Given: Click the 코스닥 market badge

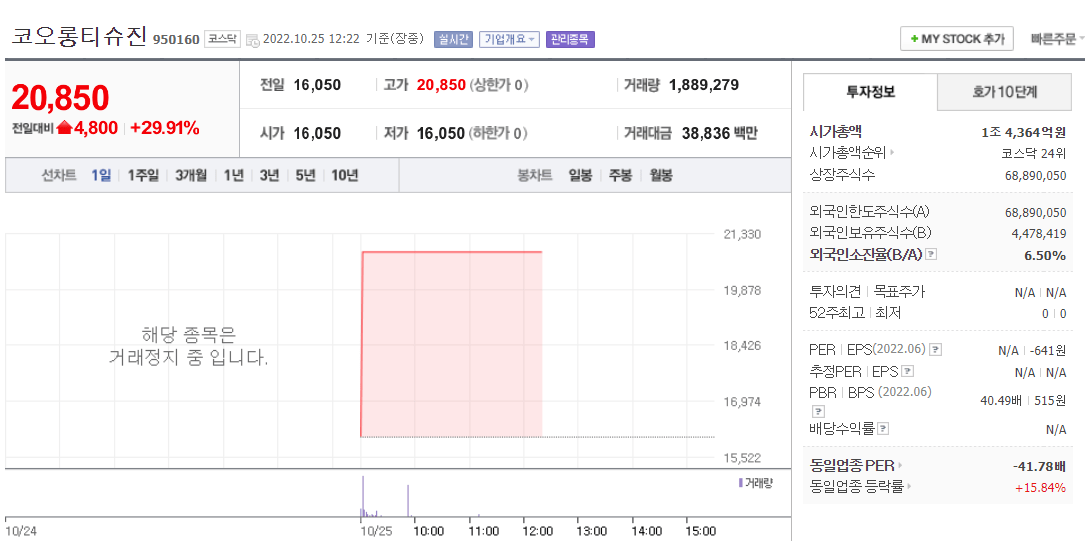Looking at the screenshot, I should (x=222, y=39).
